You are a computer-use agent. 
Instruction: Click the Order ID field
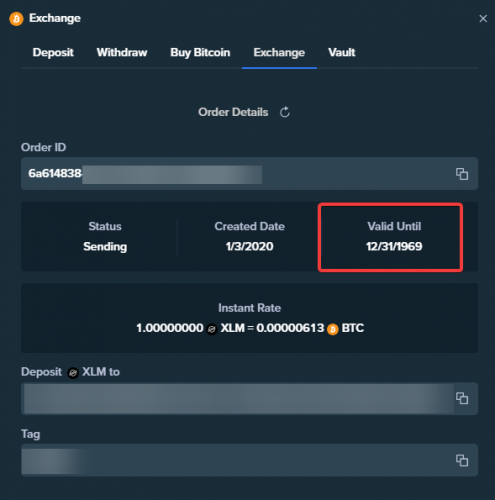click(x=249, y=174)
